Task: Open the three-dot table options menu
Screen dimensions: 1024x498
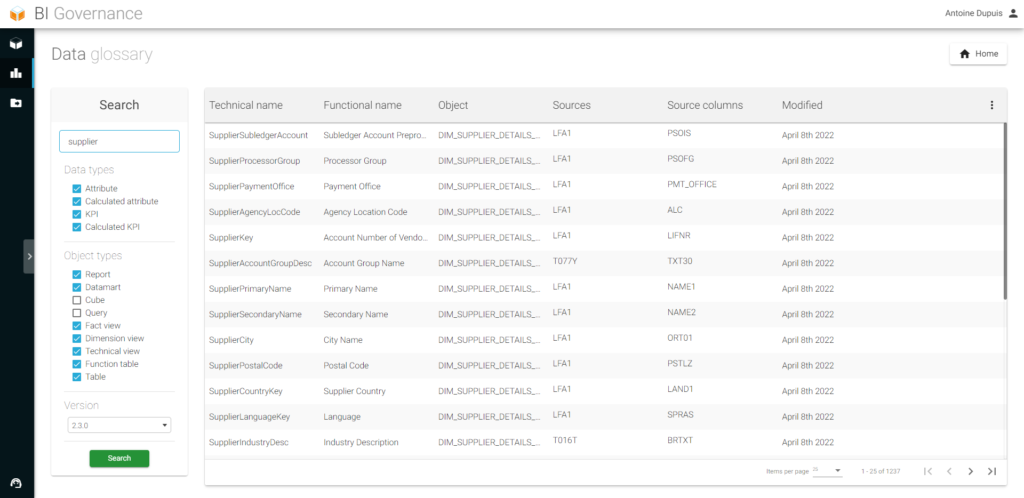Action: tap(991, 105)
